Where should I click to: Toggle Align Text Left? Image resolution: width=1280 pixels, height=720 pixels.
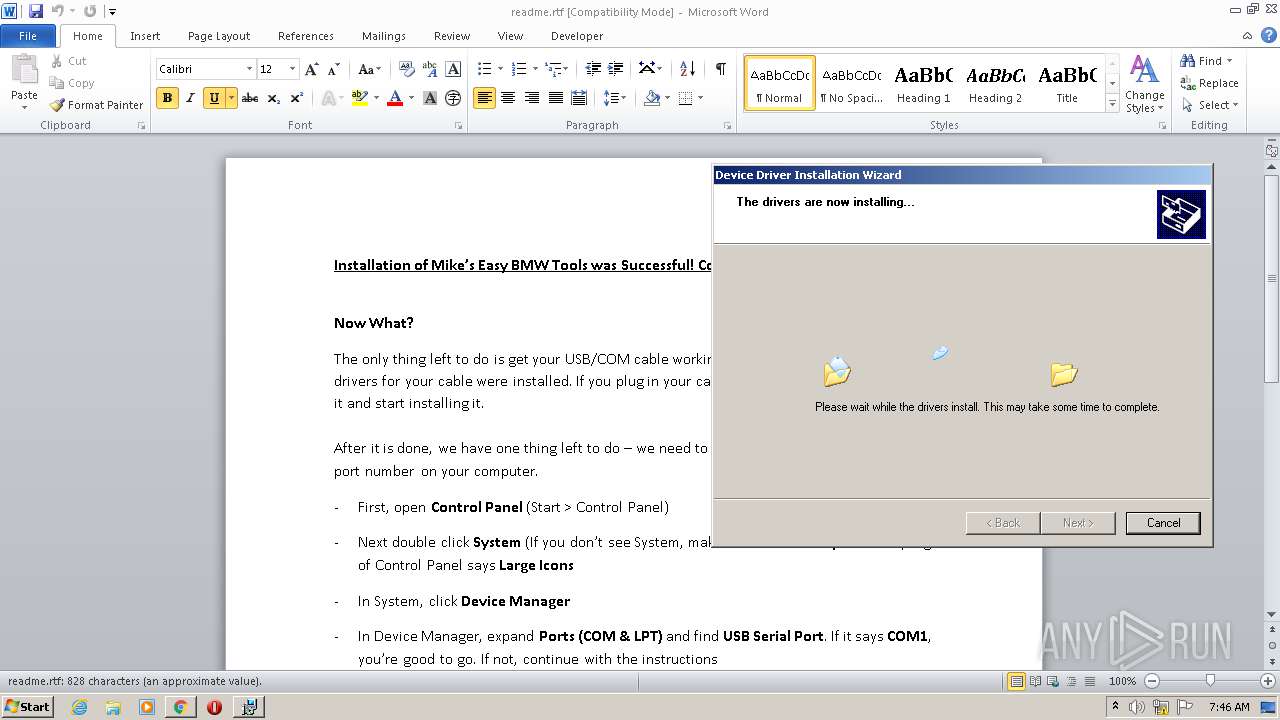click(x=484, y=98)
